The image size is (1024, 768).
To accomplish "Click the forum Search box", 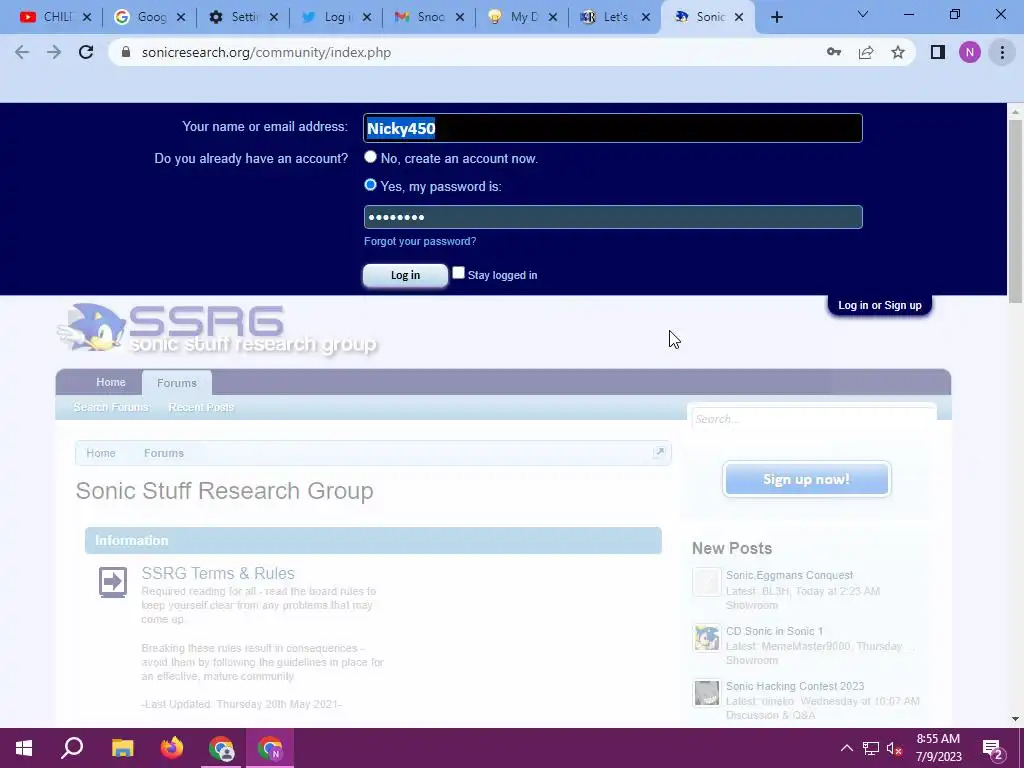I will tap(813, 419).
